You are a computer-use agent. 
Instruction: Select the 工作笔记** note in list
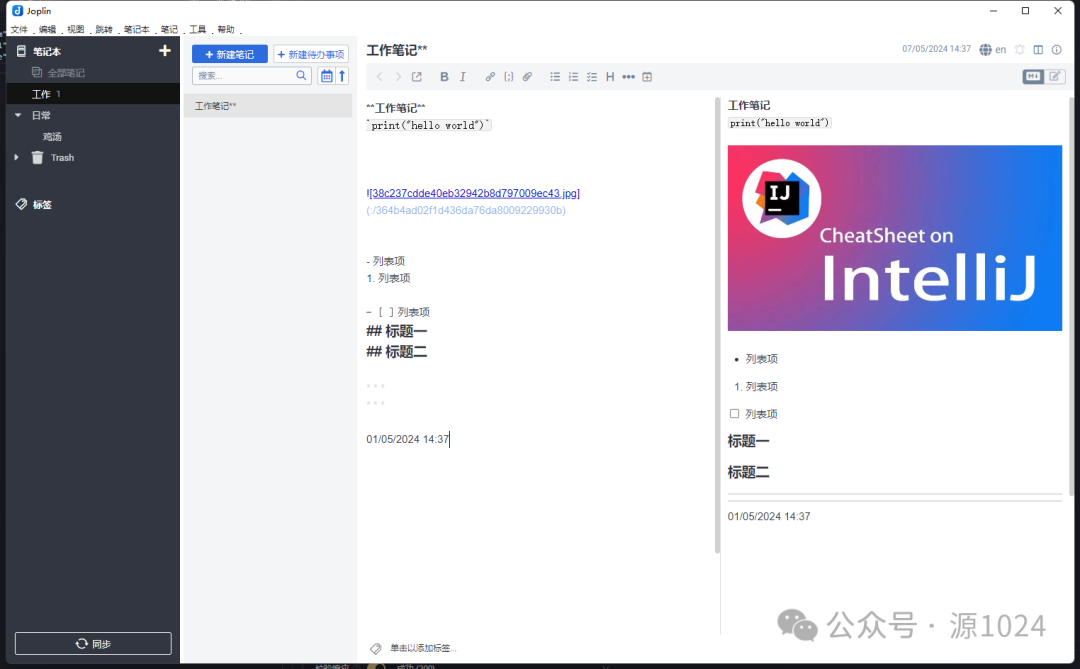[x=267, y=105]
